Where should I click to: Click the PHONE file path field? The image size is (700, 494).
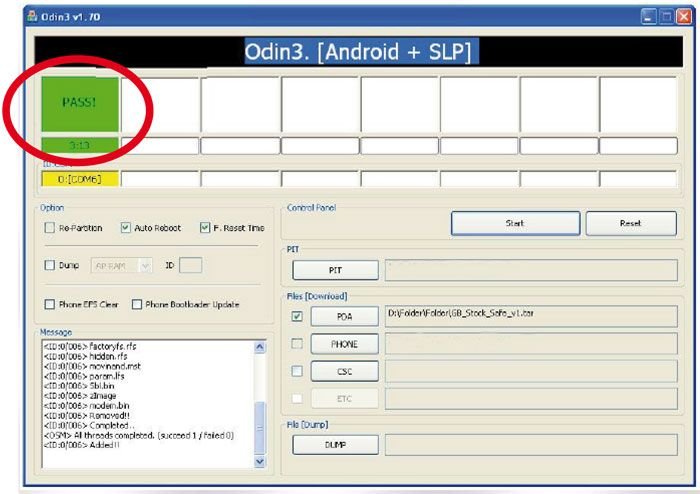click(531, 344)
